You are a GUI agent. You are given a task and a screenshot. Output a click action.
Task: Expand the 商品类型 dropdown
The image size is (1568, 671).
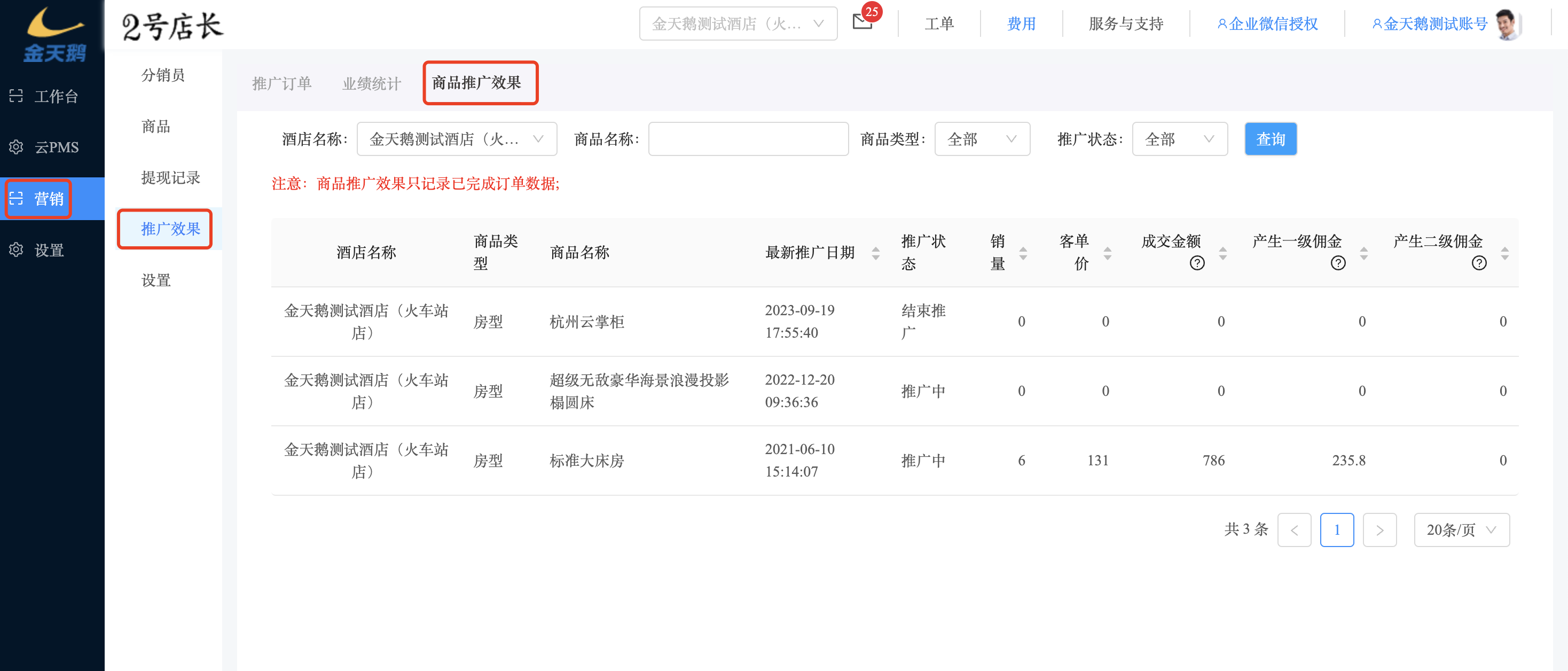[982, 139]
